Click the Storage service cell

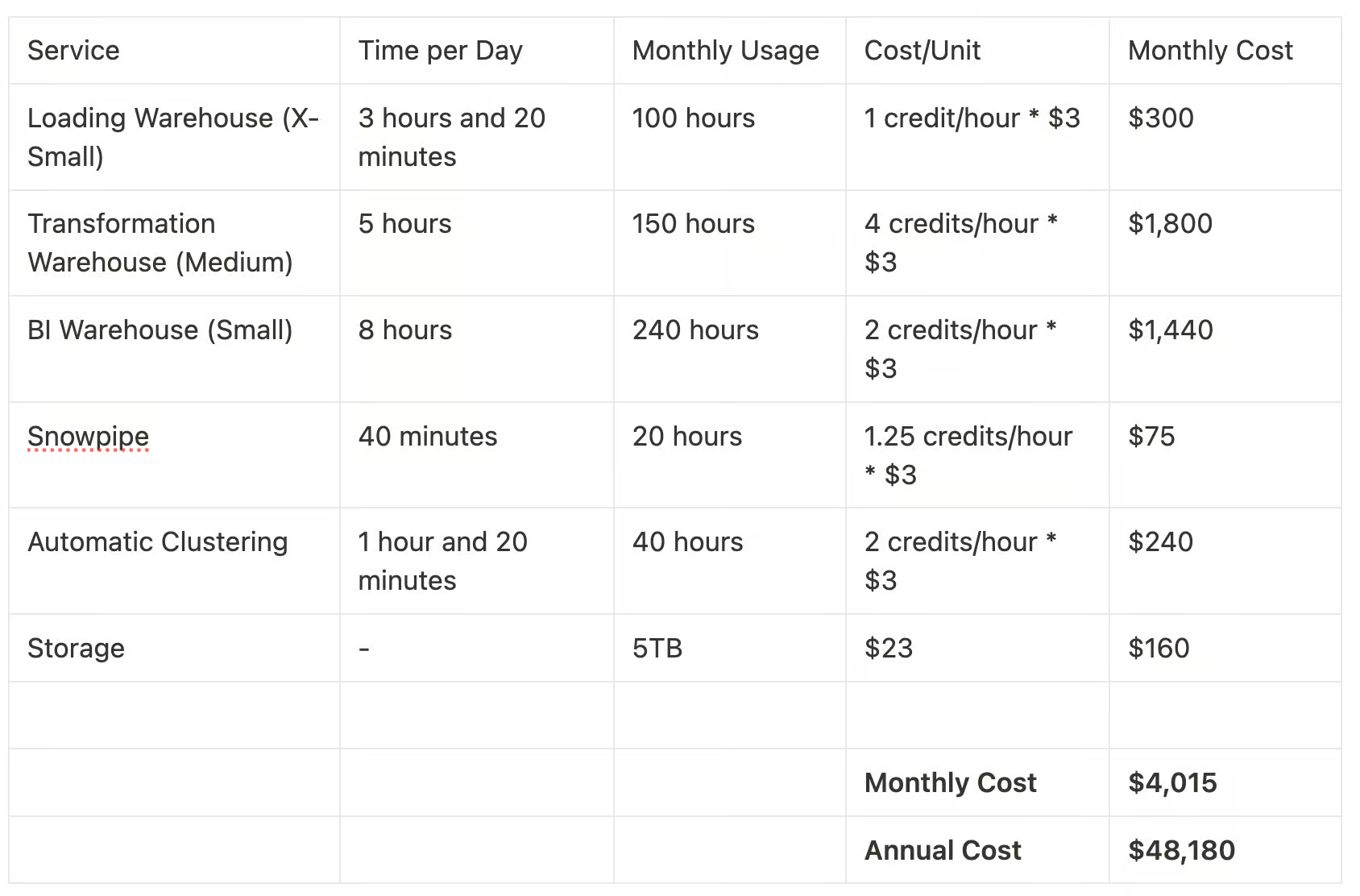[174, 648]
